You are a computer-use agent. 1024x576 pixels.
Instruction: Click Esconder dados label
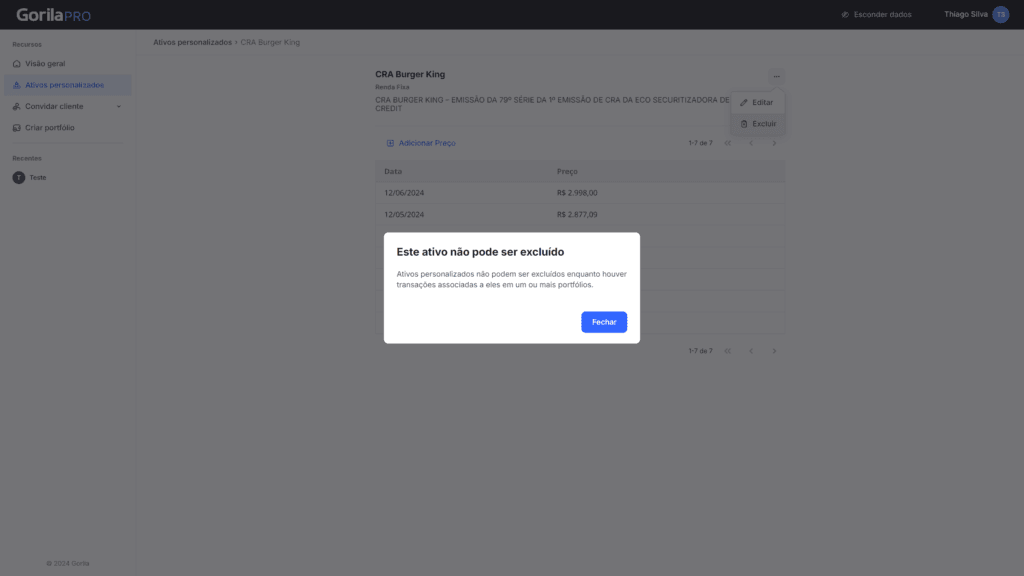coord(882,14)
